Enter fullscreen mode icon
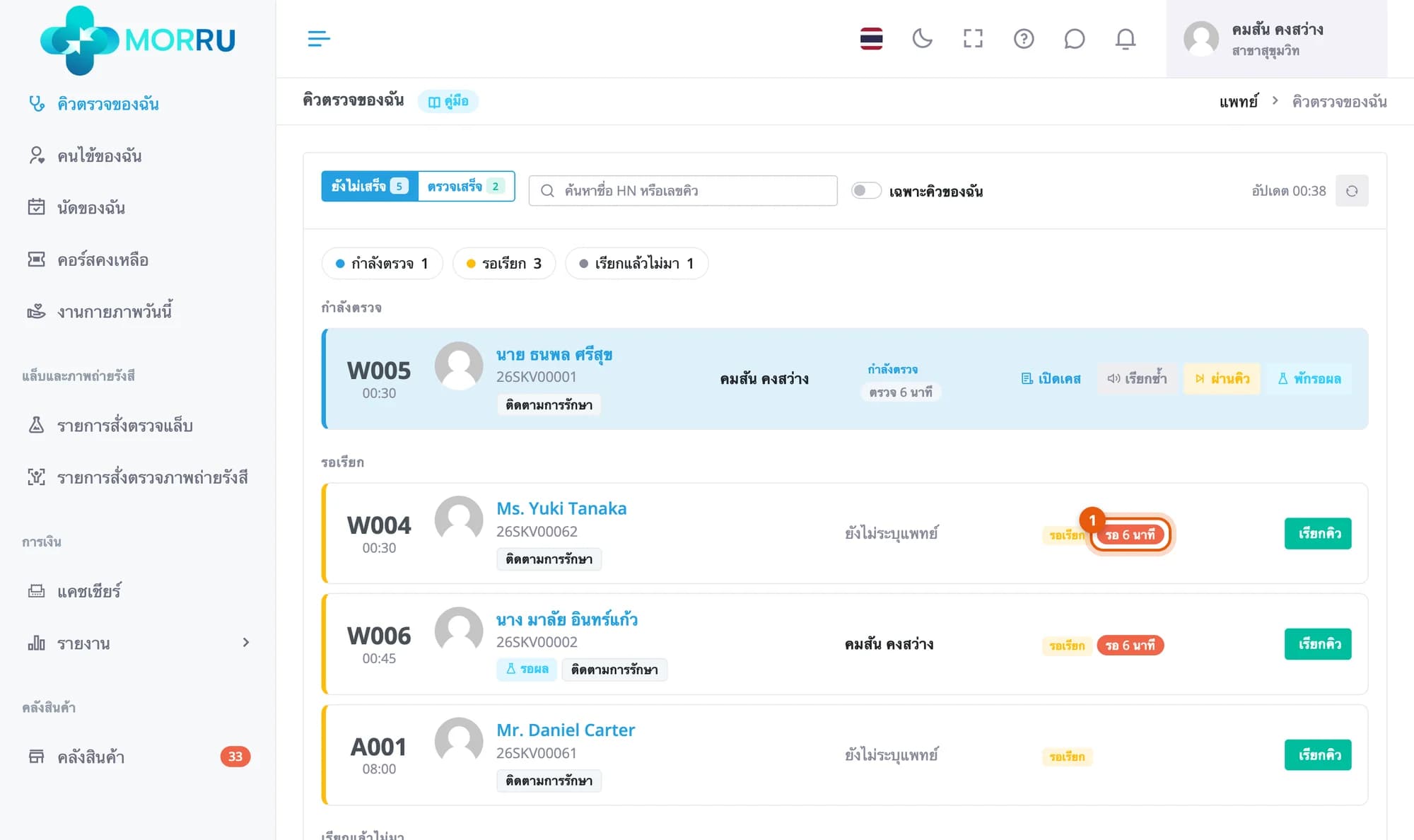1414x840 pixels. click(973, 38)
